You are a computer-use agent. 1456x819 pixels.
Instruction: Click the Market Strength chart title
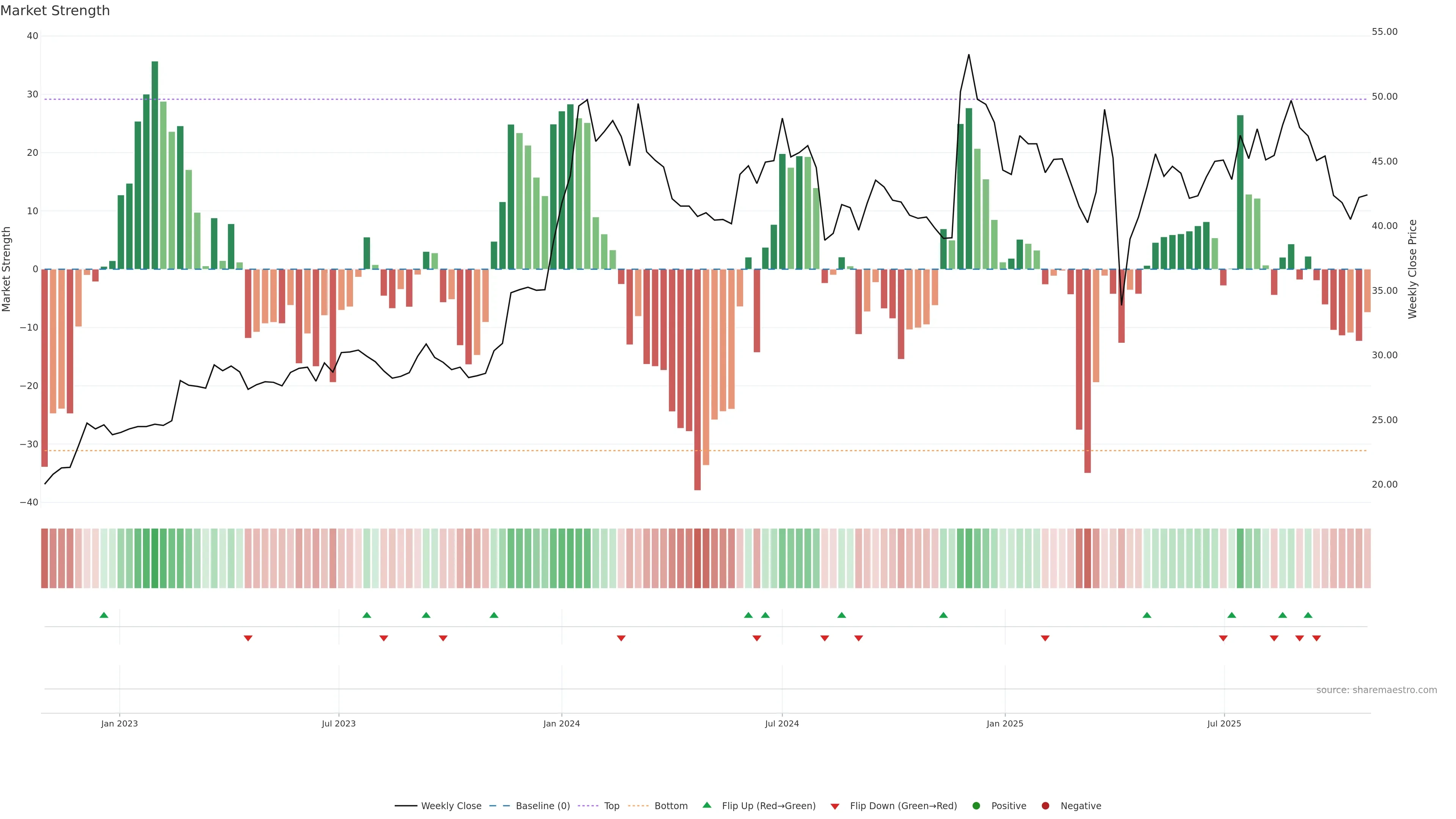[55, 11]
